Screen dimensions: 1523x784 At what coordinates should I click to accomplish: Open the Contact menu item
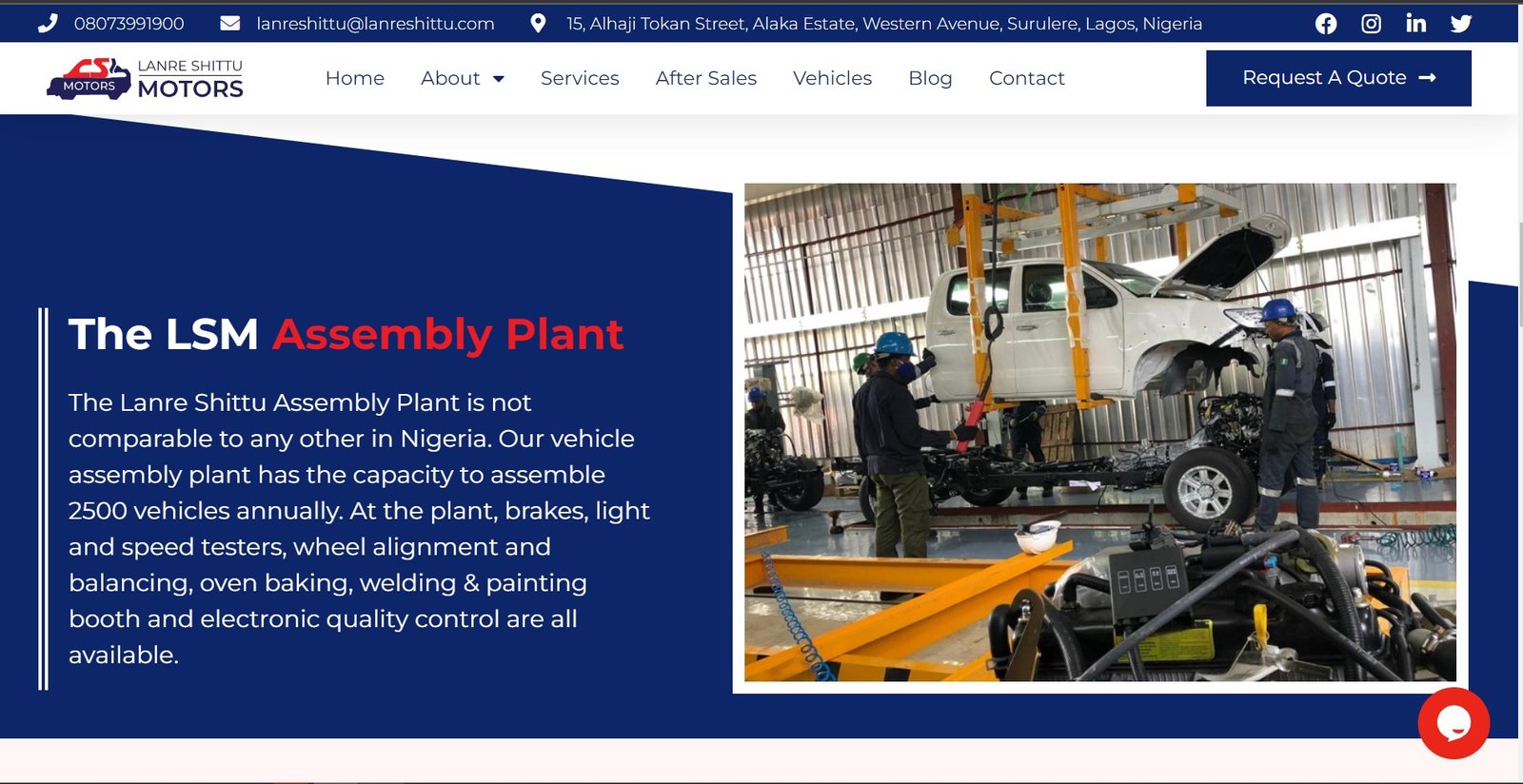coord(1027,78)
